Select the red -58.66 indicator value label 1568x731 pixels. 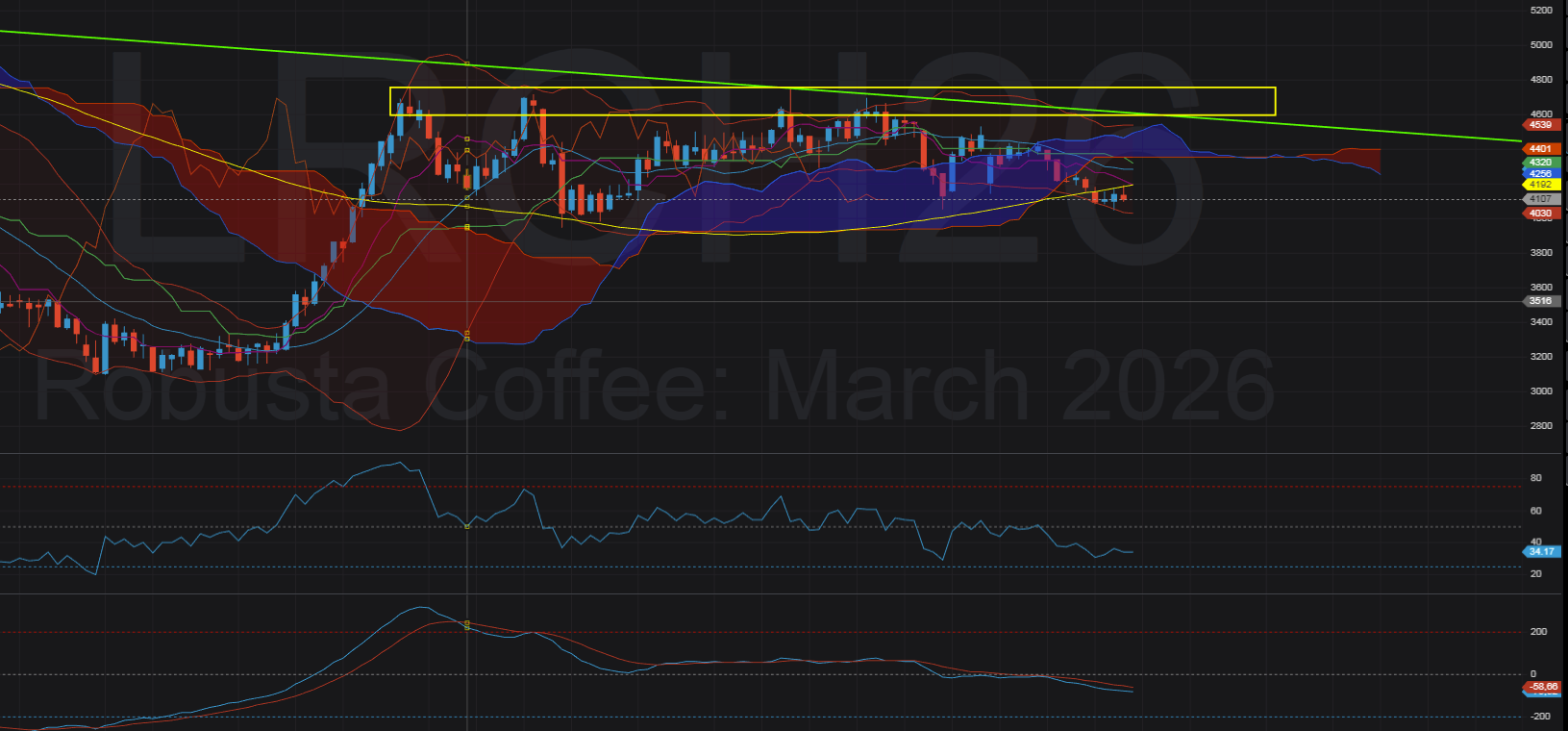pyautogui.click(x=1543, y=687)
